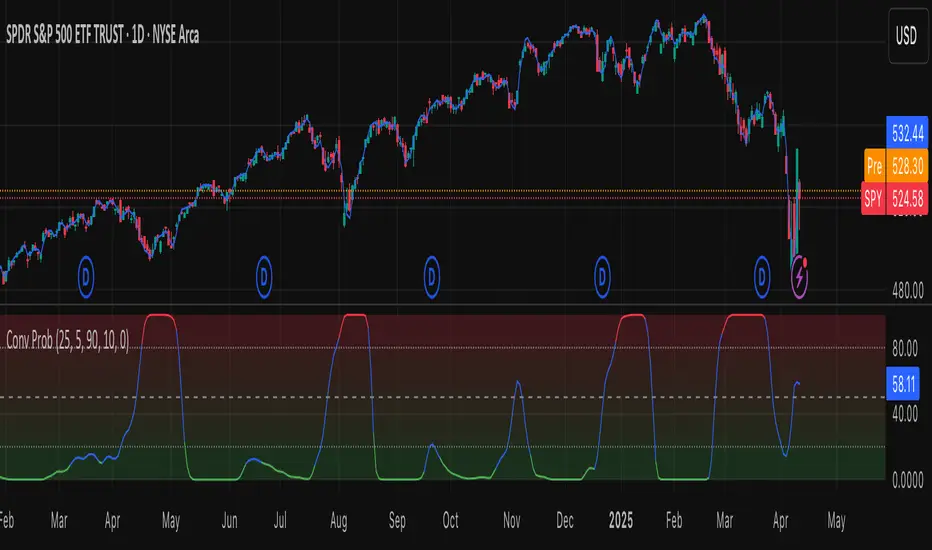Click the orange Pre 528.30 price label
Viewport: 932px width, 550px height.
(x=896, y=165)
